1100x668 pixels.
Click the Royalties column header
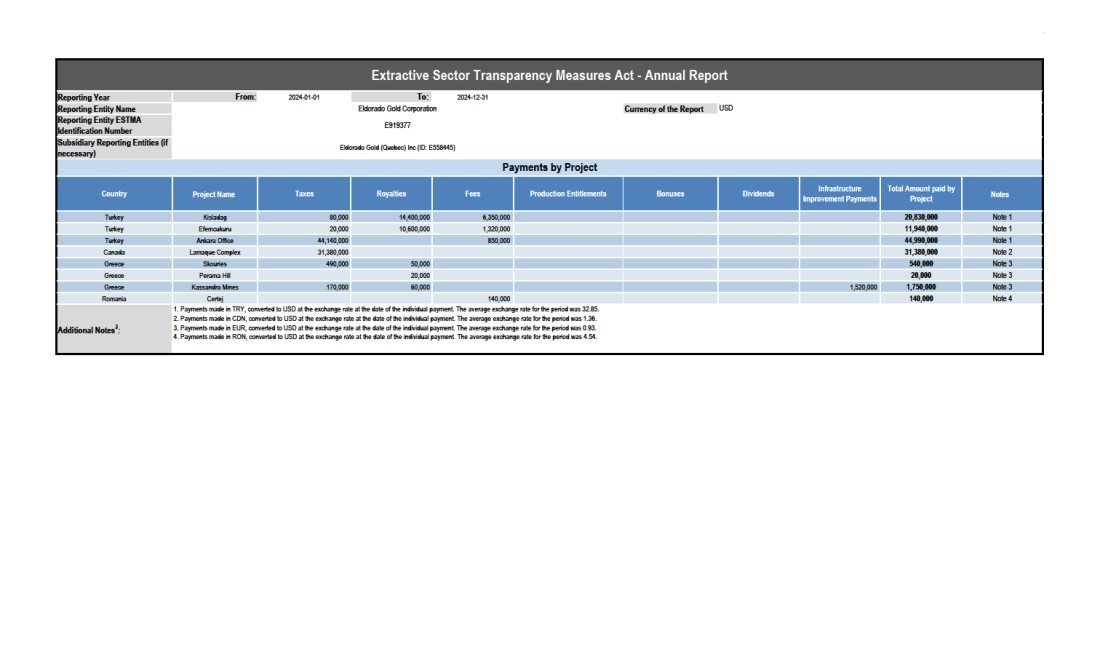point(391,194)
